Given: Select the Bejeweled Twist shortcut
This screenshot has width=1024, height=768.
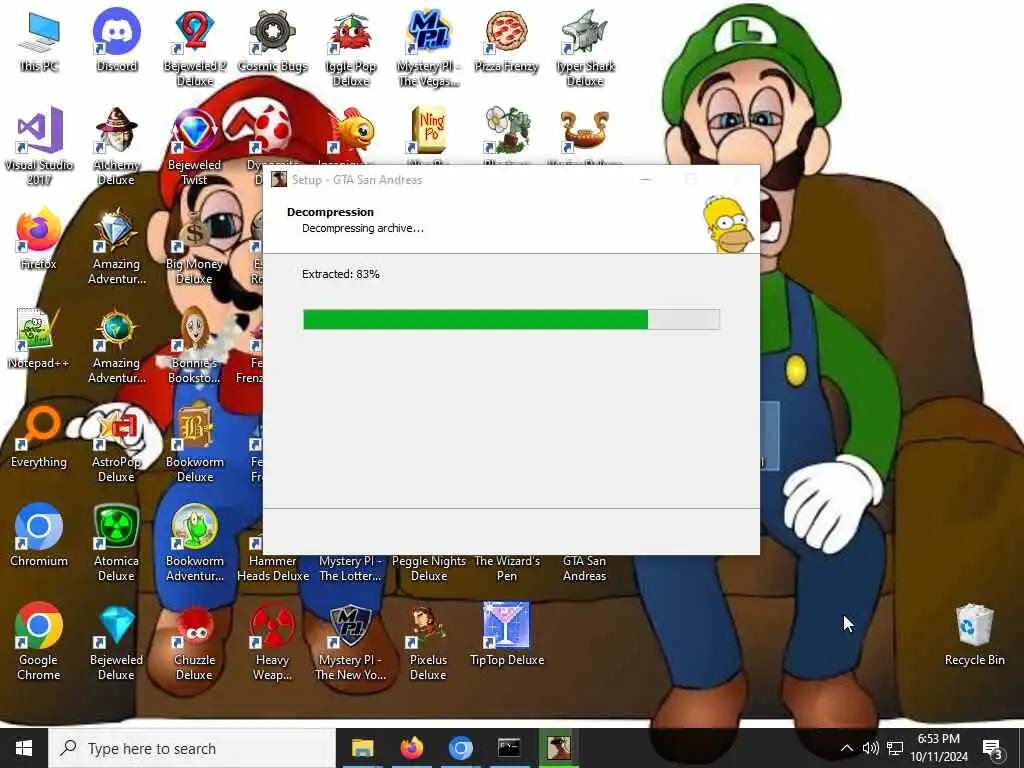Looking at the screenshot, I should 195,146.
